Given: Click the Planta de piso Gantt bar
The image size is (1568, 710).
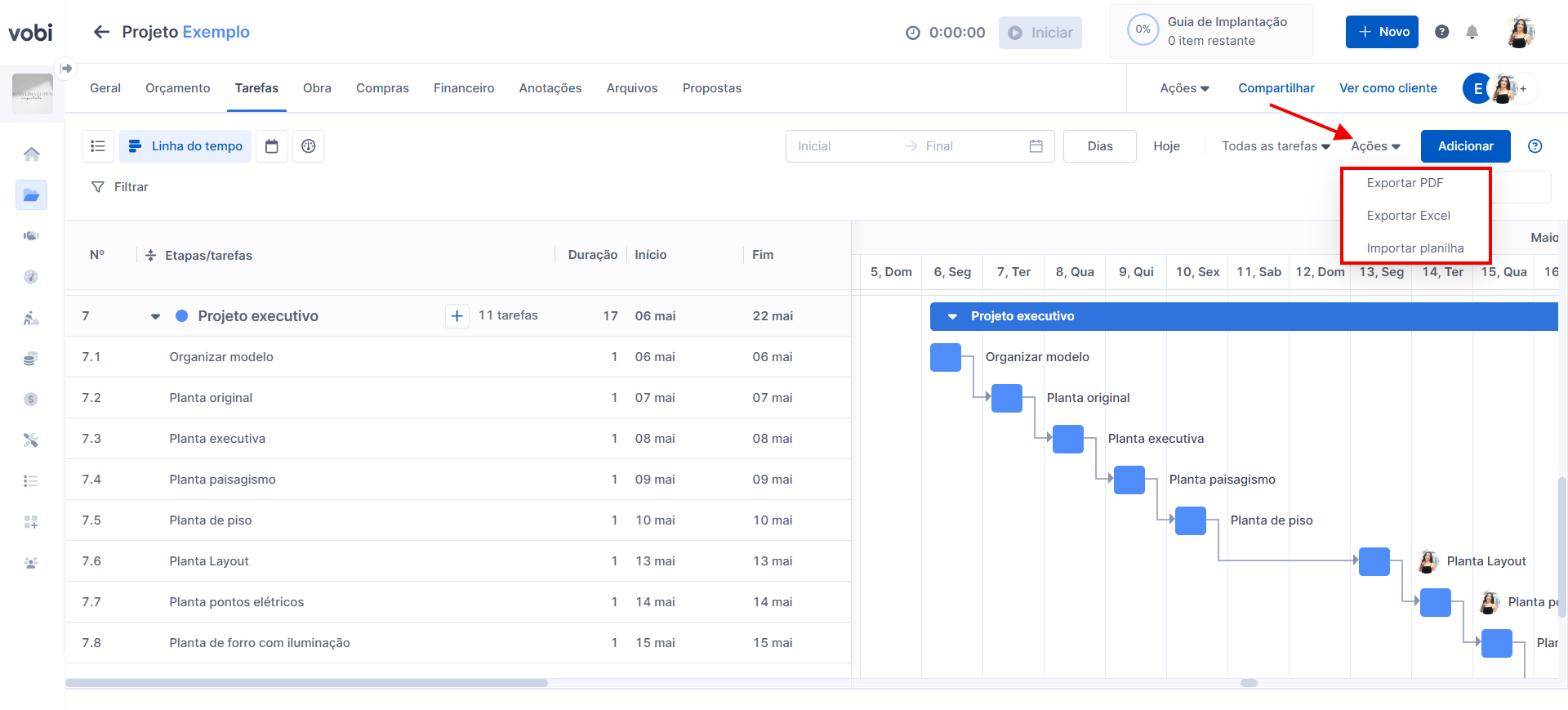Looking at the screenshot, I should 1191,520.
